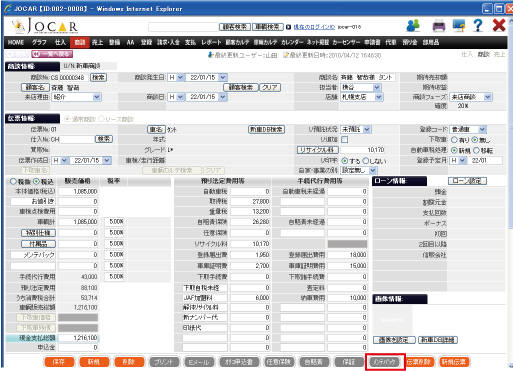The height and width of the screenshot is (371, 513).
Task: Click the orange 伝票削除 button
Action: [419, 362]
